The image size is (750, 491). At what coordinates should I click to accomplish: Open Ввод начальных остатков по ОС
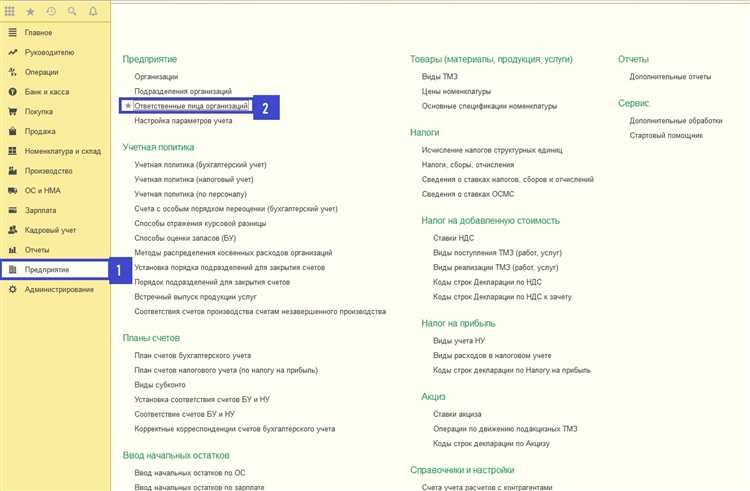(x=190, y=472)
